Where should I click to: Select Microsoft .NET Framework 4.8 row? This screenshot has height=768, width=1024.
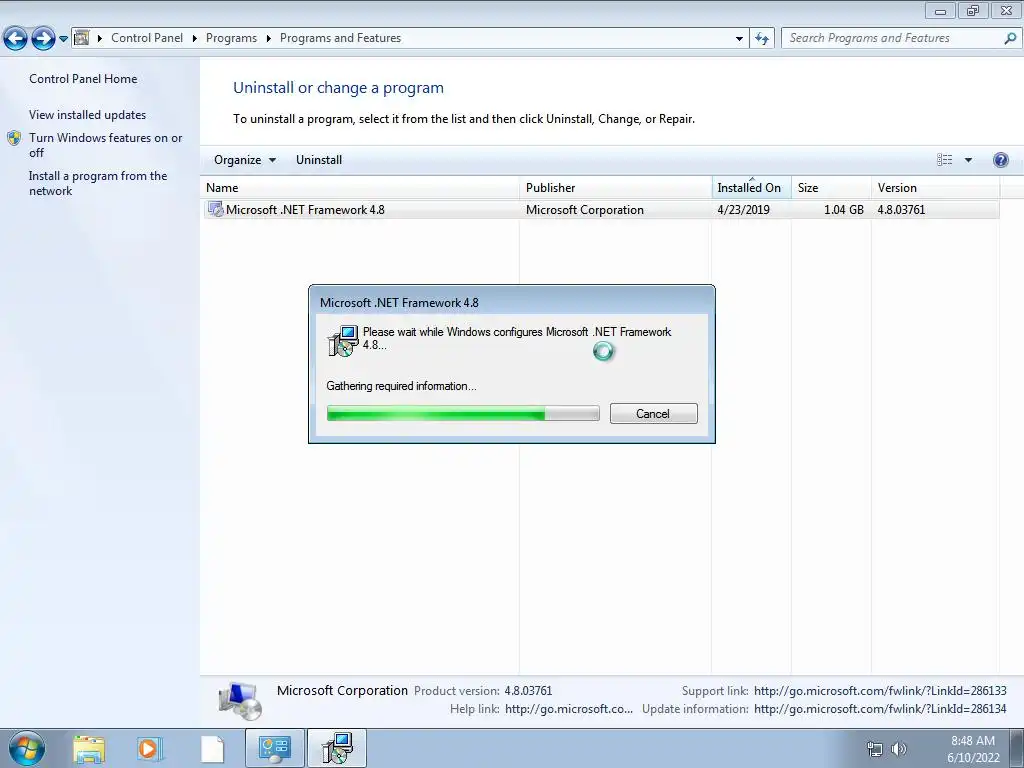[601, 210]
